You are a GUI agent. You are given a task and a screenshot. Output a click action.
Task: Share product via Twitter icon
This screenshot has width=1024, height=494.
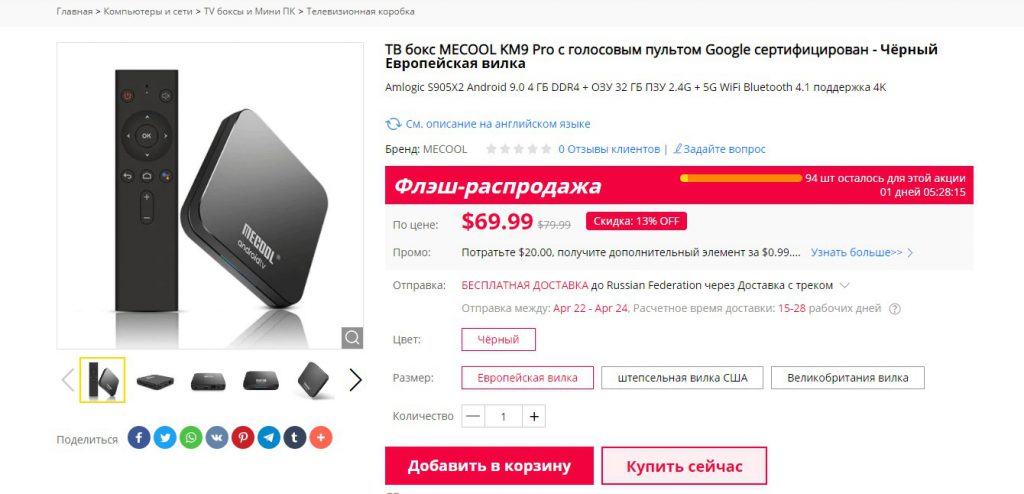[165, 437]
